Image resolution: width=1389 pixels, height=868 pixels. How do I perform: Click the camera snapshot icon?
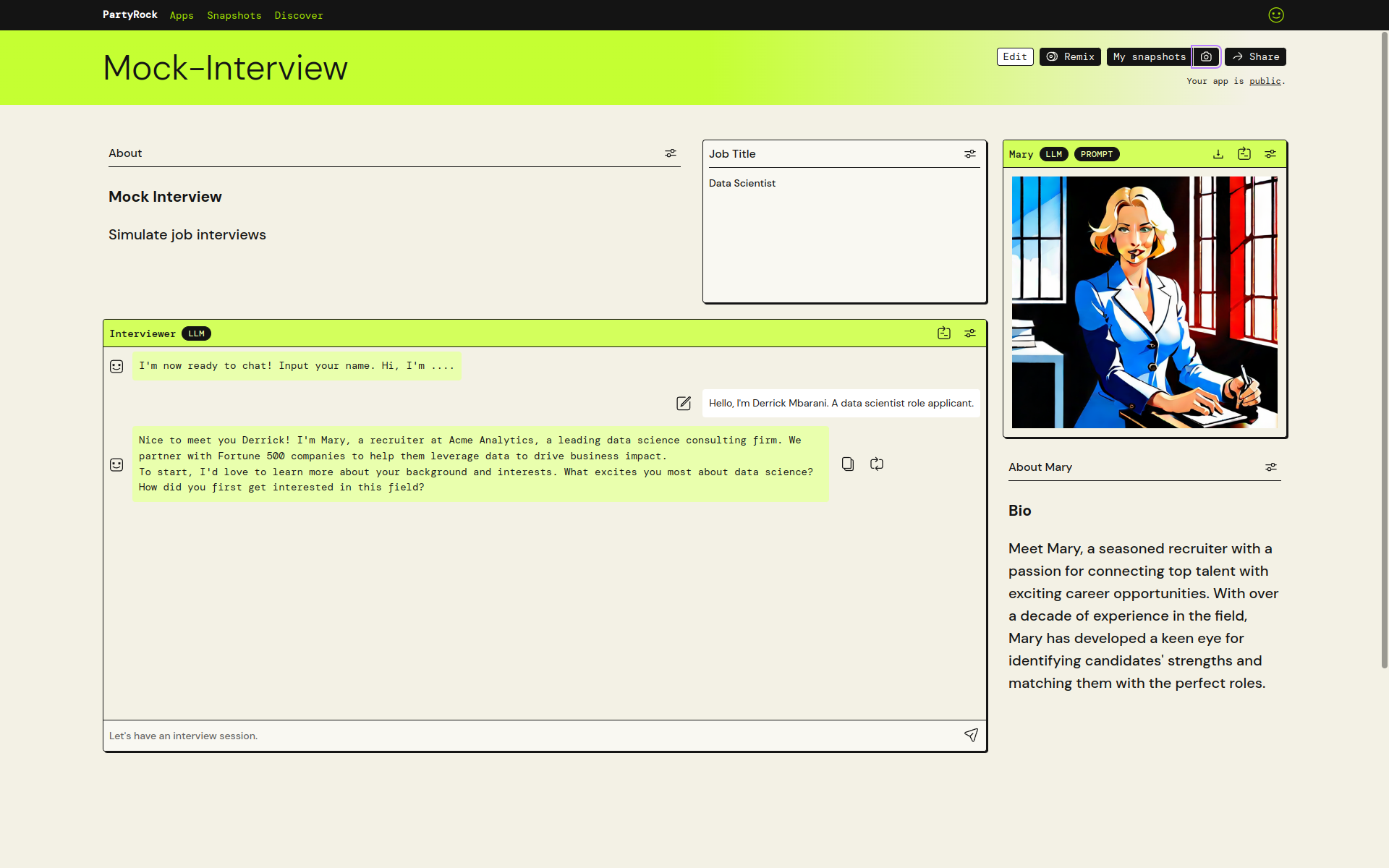coord(1206,56)
